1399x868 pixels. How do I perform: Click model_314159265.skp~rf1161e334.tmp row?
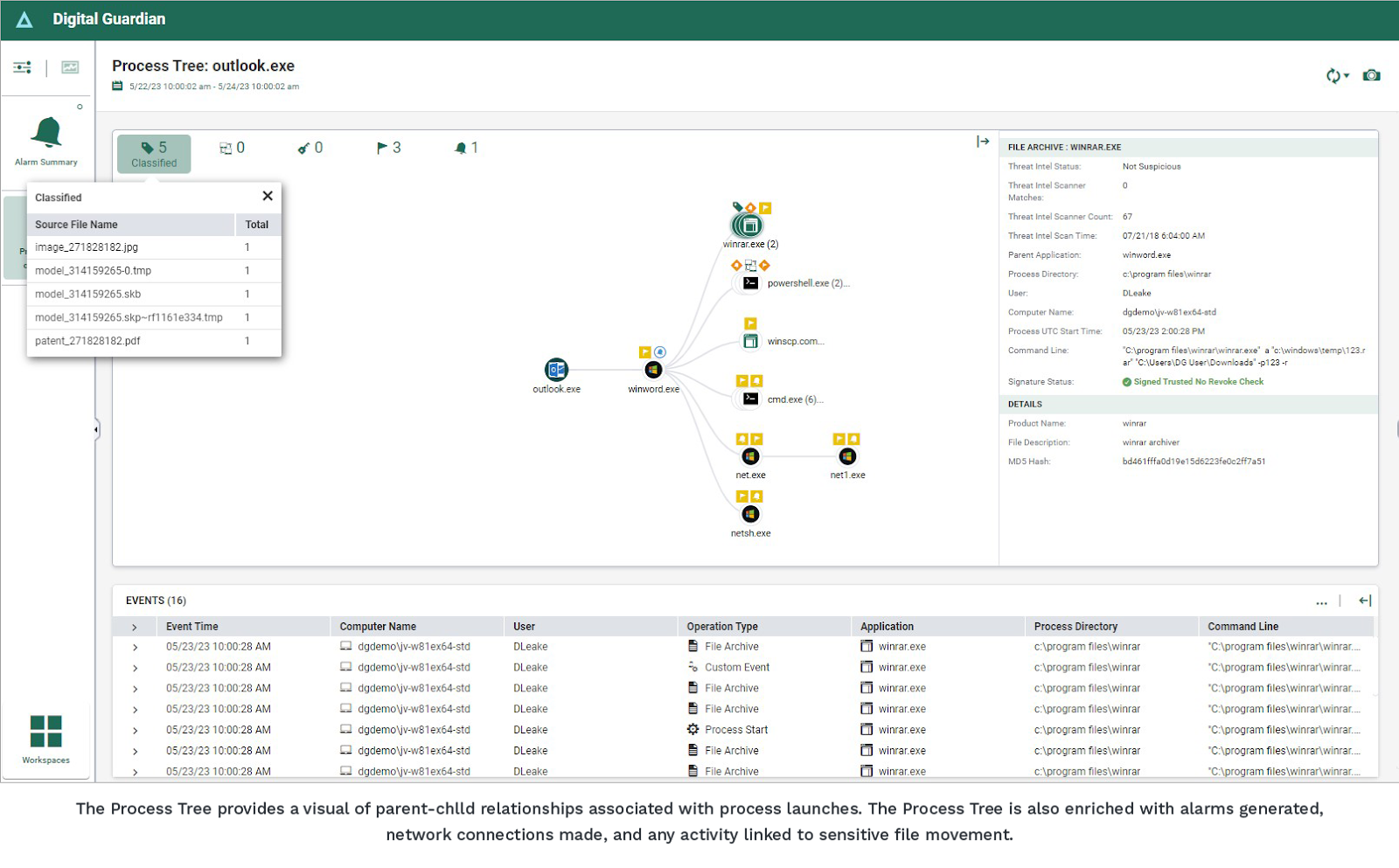154,317
